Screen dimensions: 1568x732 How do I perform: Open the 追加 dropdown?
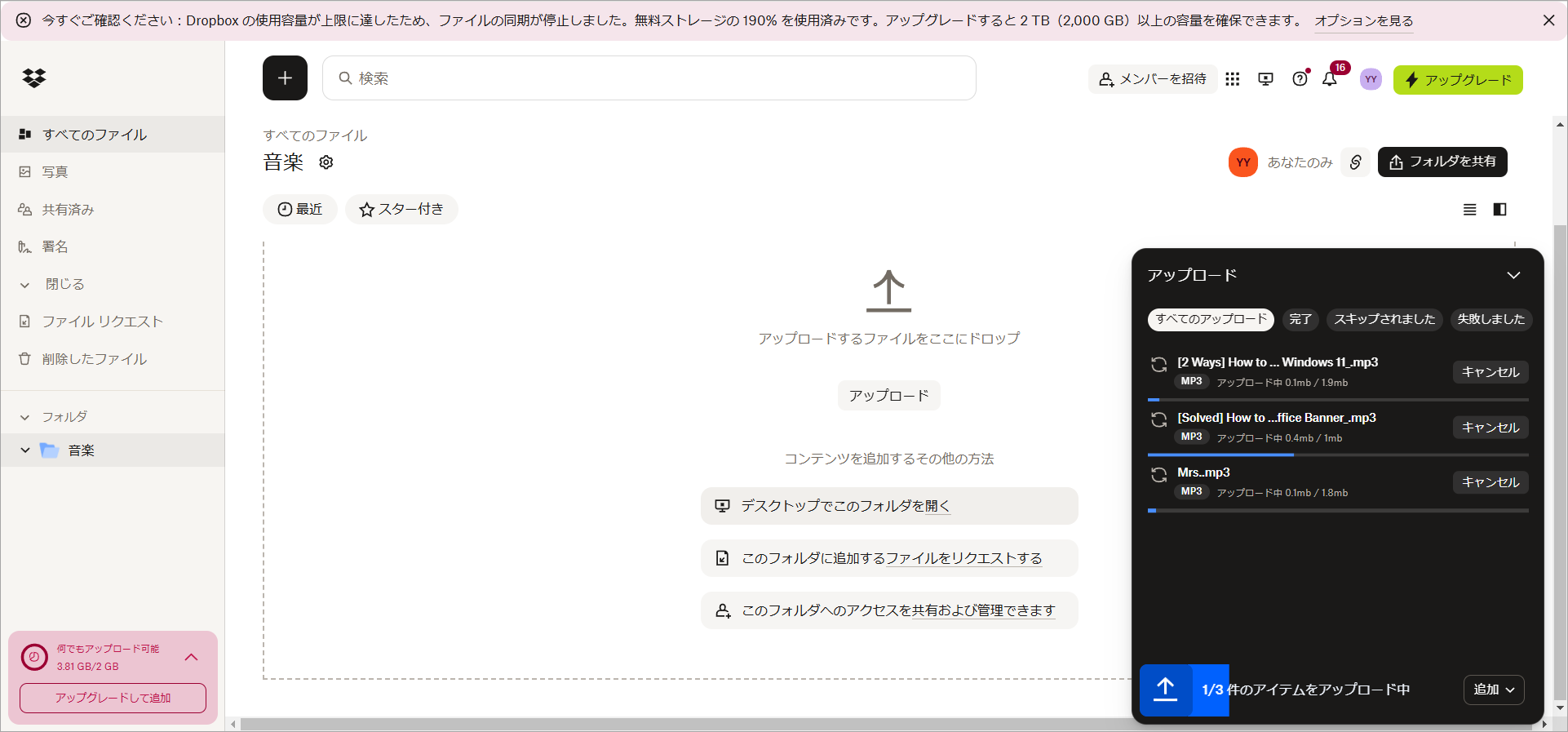pyautogui.click(x=1494, y=690)
